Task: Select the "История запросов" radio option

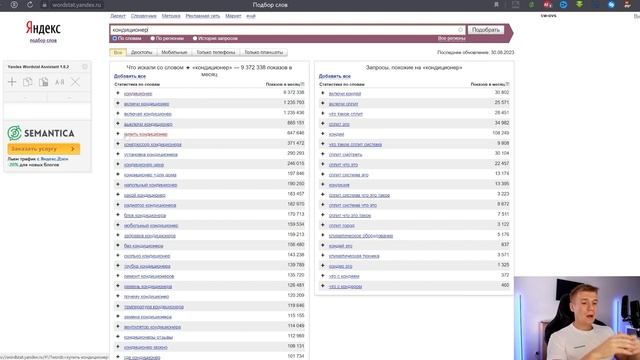Action: pos(195,38)
